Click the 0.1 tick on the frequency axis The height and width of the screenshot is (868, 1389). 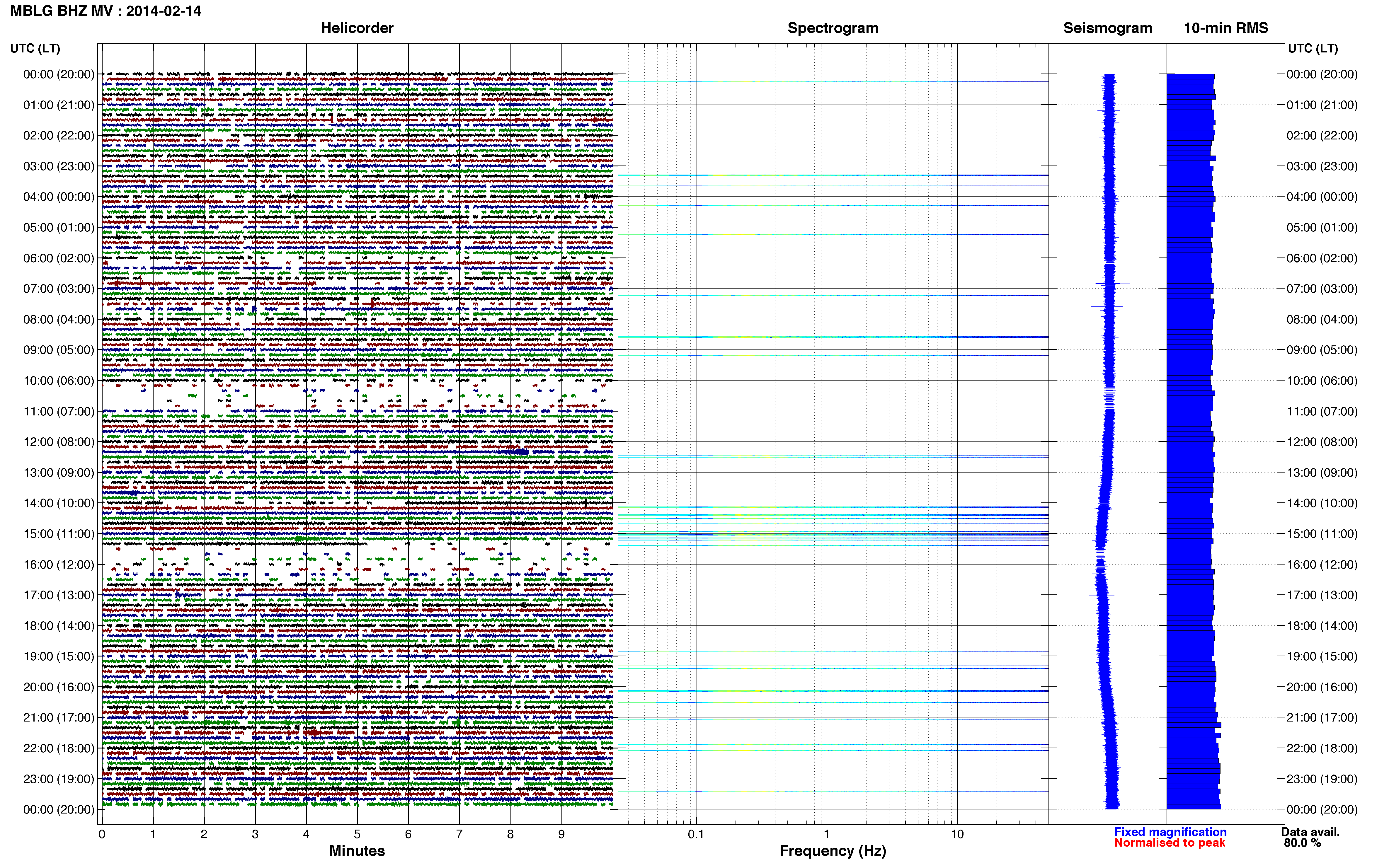696,834
